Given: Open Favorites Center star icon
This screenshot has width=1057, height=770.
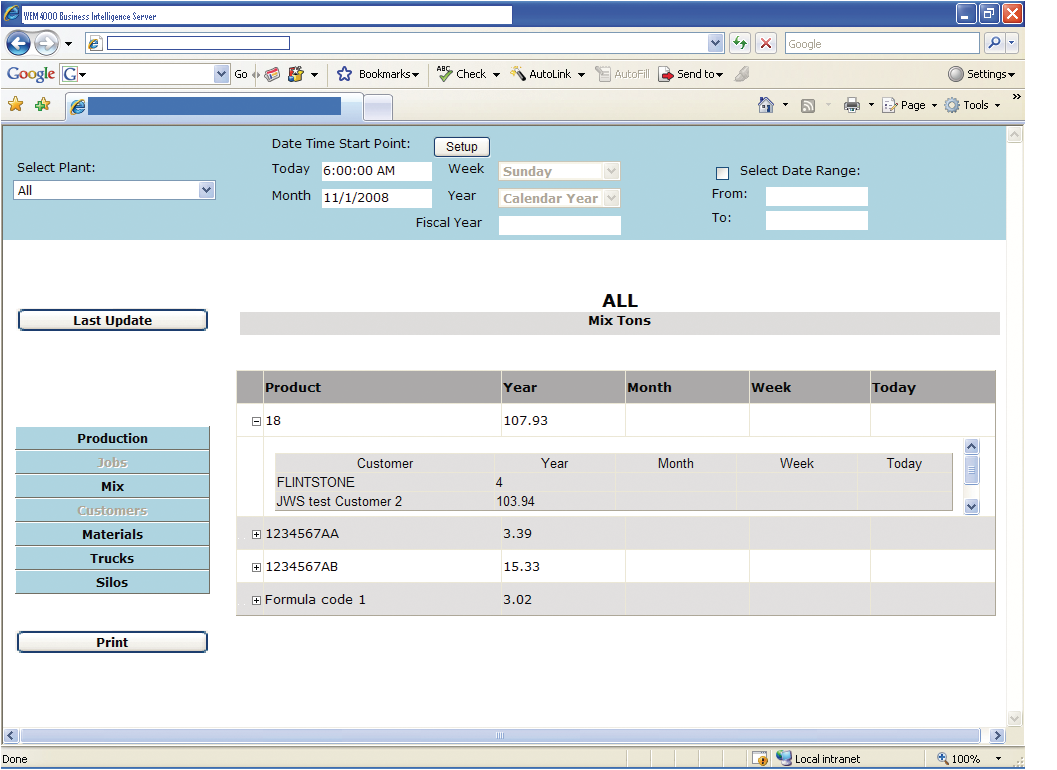Looking at the screenshot, I should point(16,105).
